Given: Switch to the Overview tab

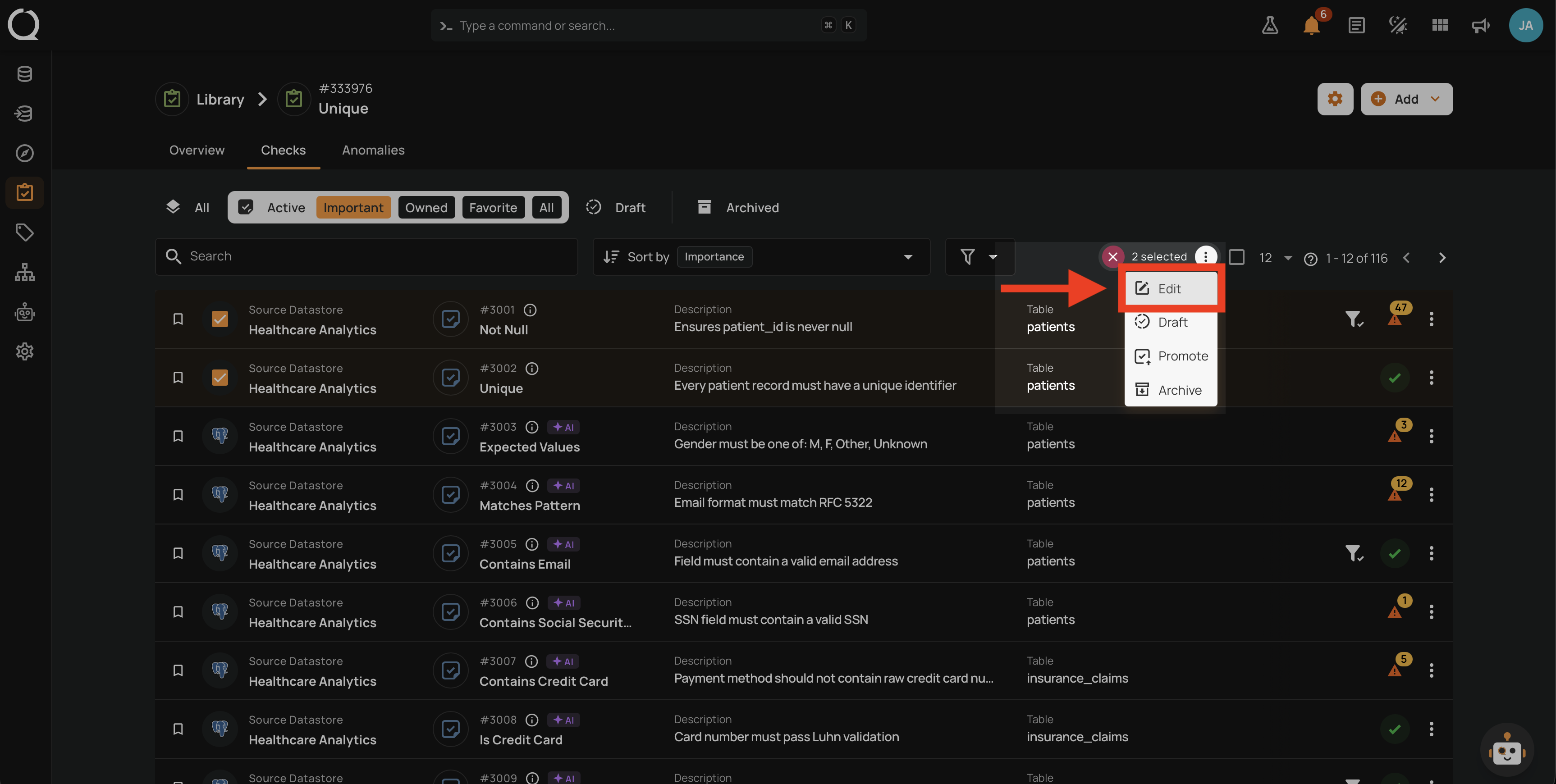Looking at the screenshot, I should 197,150.
